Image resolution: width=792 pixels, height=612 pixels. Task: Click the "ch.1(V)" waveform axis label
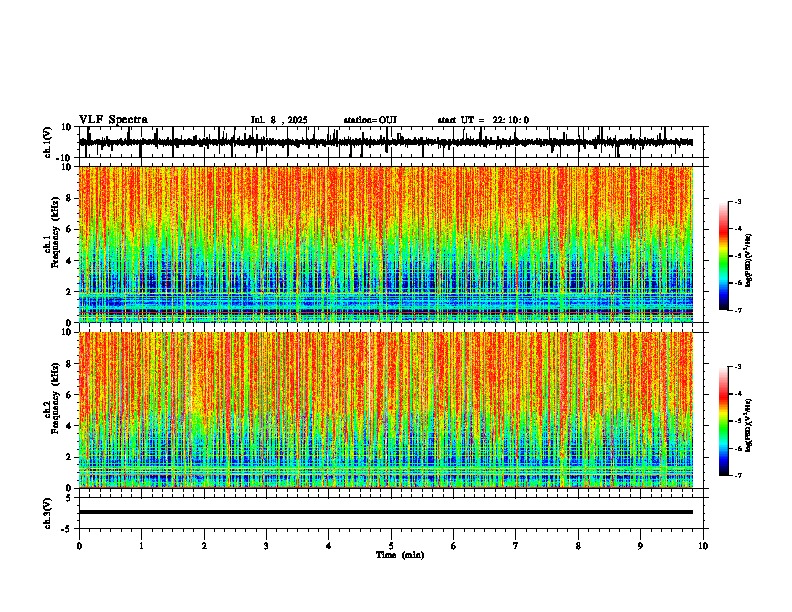coord(48,142)
